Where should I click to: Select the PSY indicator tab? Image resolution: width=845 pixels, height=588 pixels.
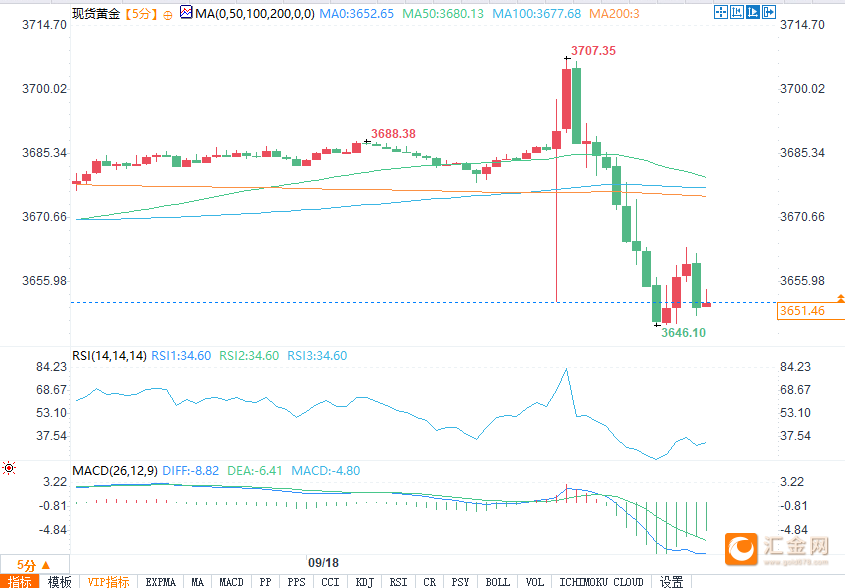click(460, 582)
